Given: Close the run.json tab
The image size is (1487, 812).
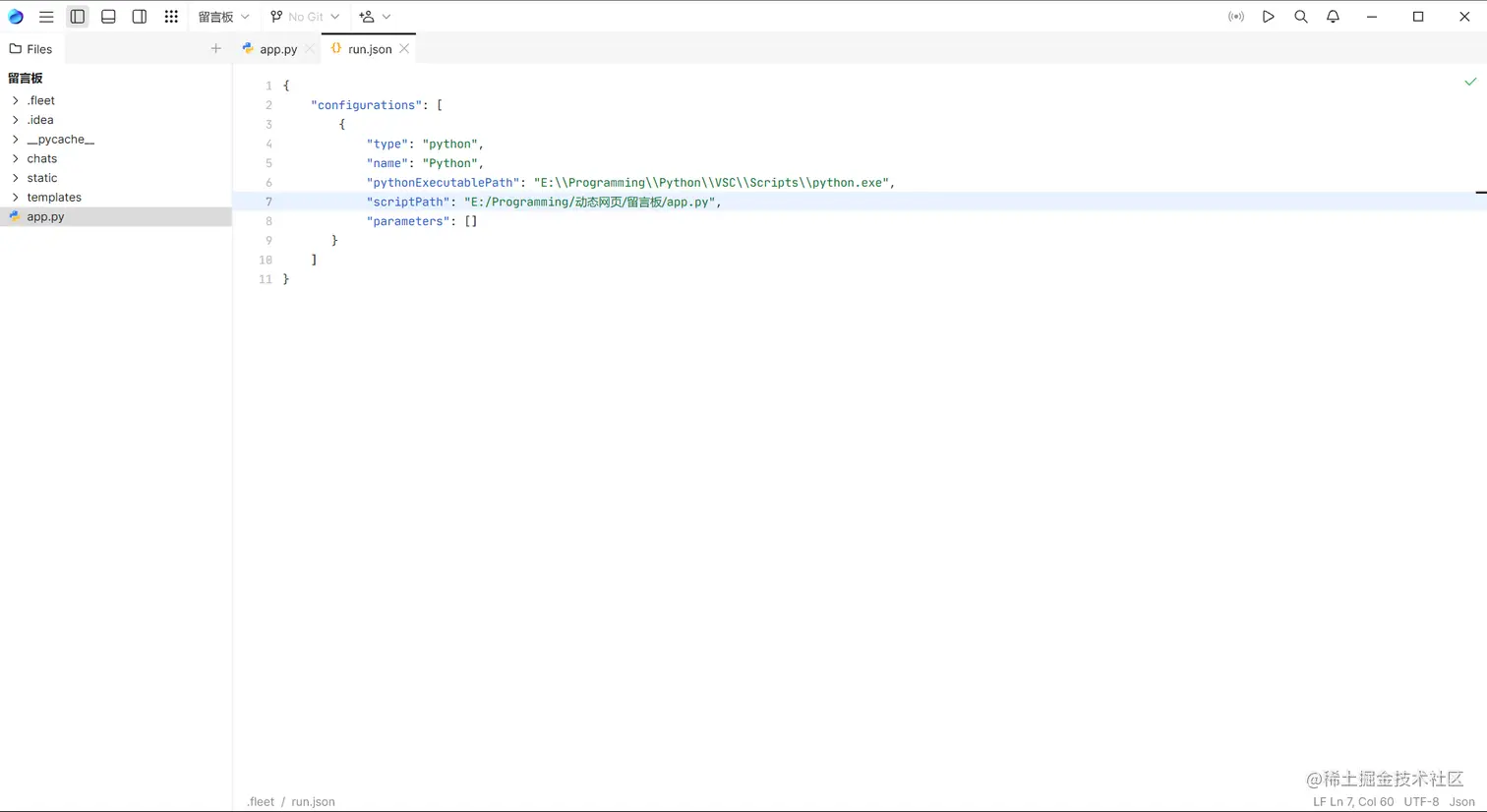Looking at the screenshot, I should [x=404, y=49].
